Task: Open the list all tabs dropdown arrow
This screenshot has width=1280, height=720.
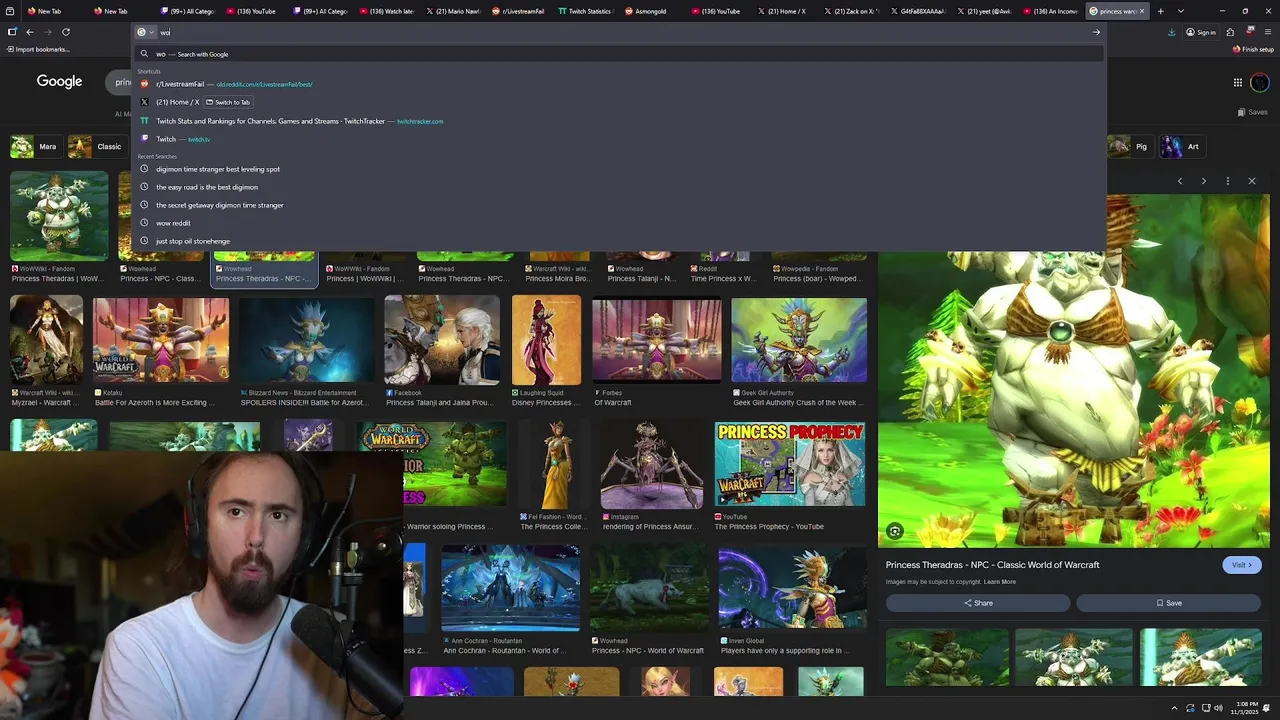Action: (1181, 11)
